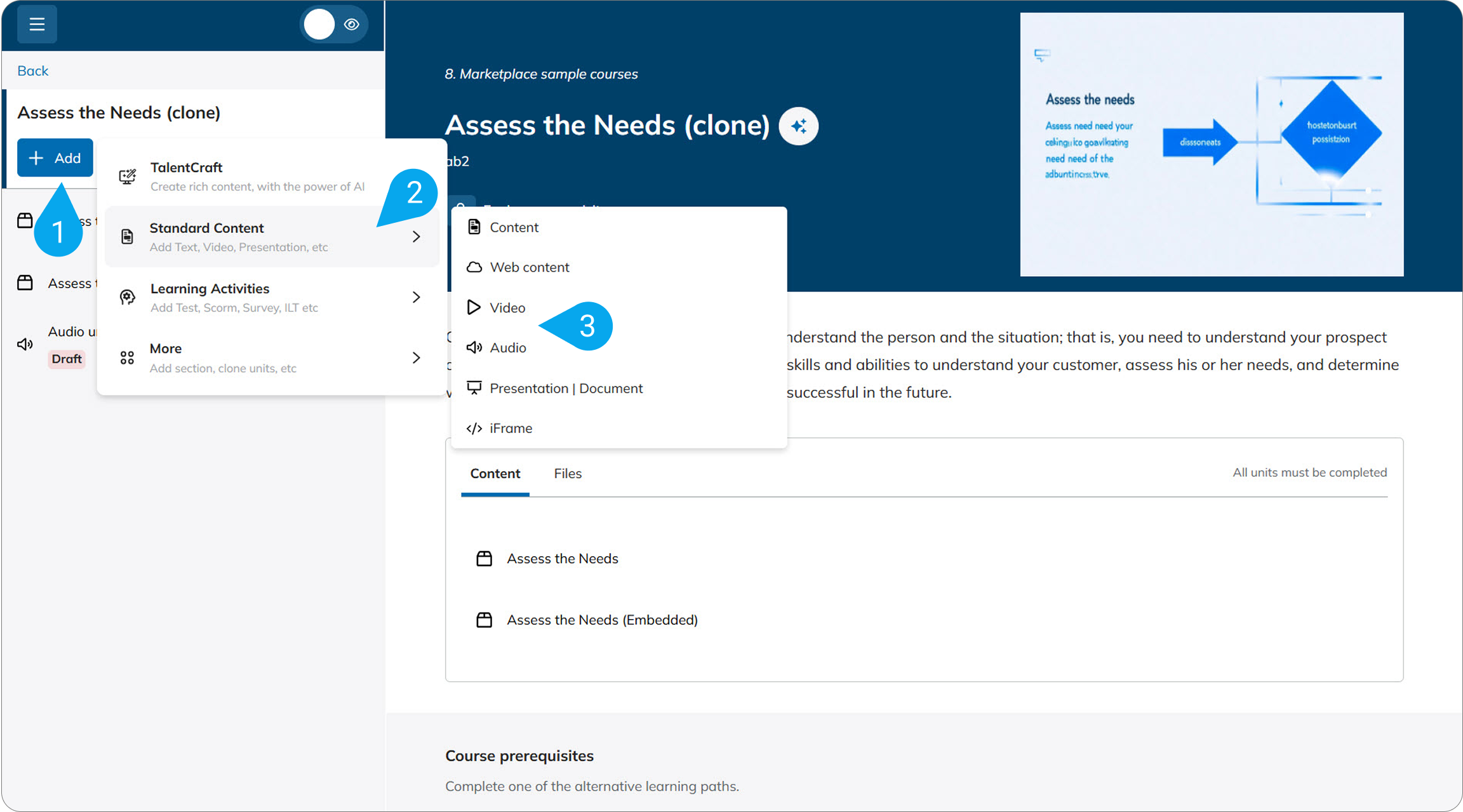
Task: Click sidebar course title Assess the Needs (clone)
Action: (119, 112)
